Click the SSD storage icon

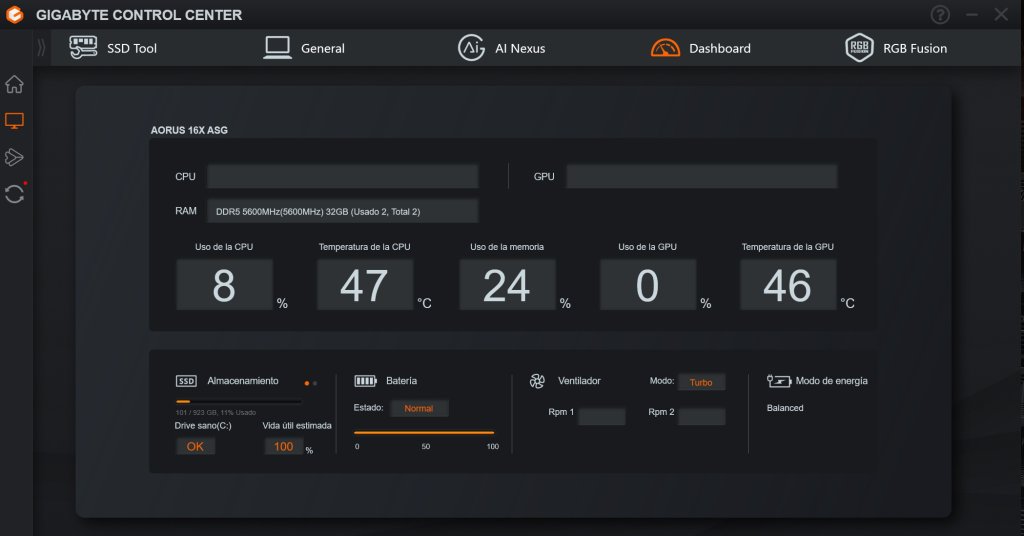(186, 381)
